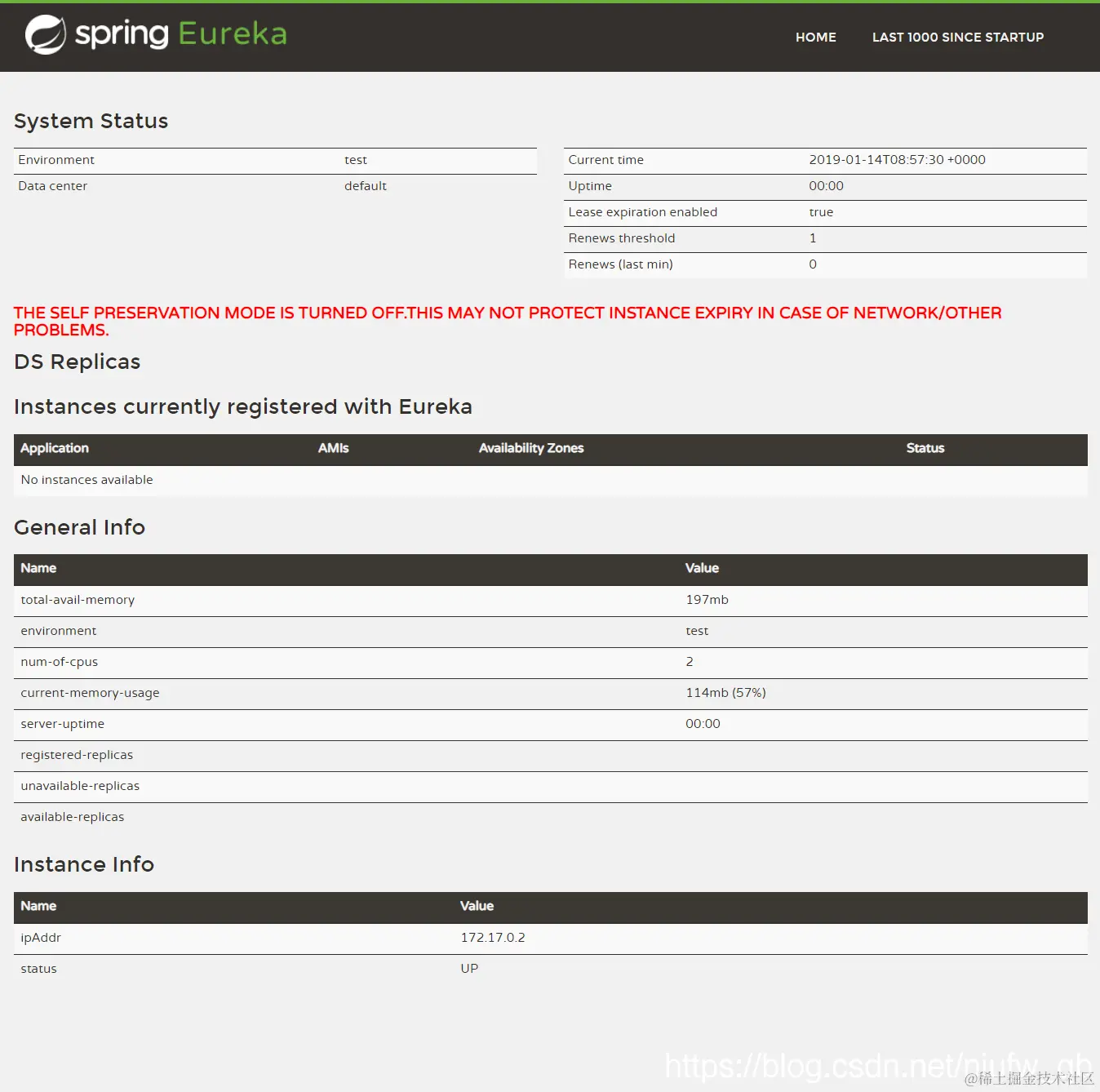
Task: Open the HOME navigation link
Action: click(x=815, y=38)
